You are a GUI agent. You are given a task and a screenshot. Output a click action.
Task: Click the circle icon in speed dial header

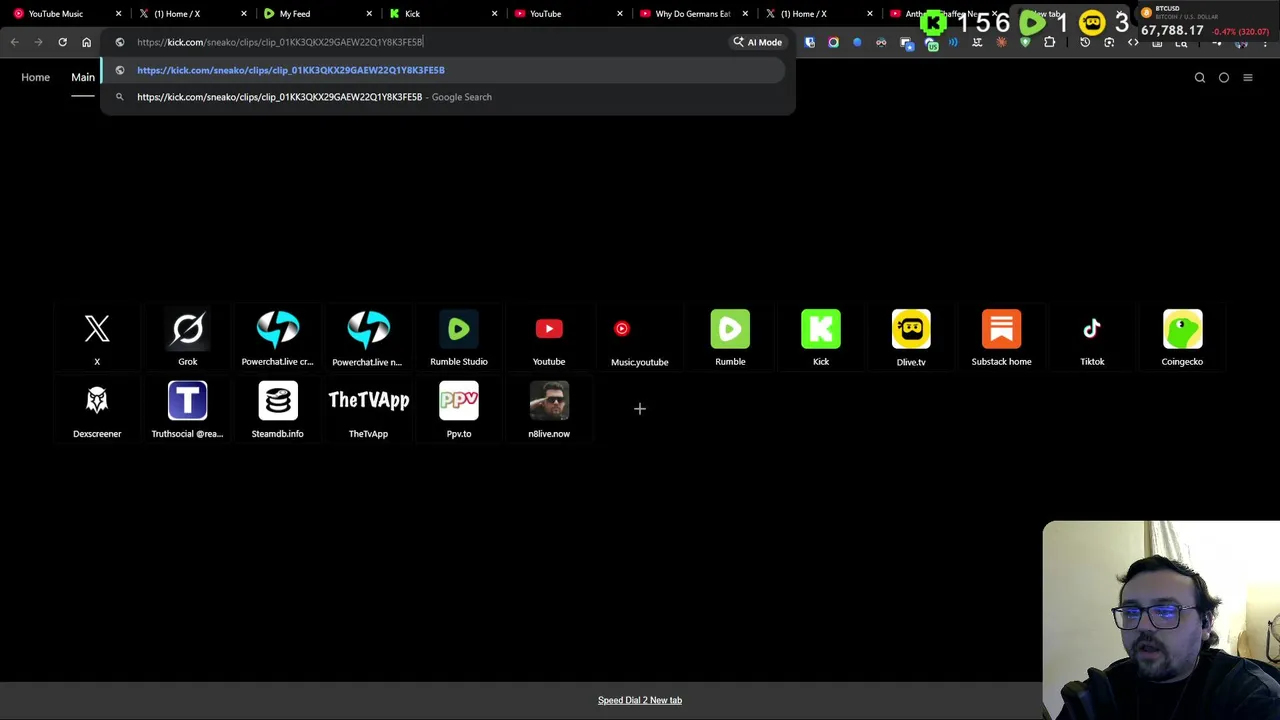1224,77
